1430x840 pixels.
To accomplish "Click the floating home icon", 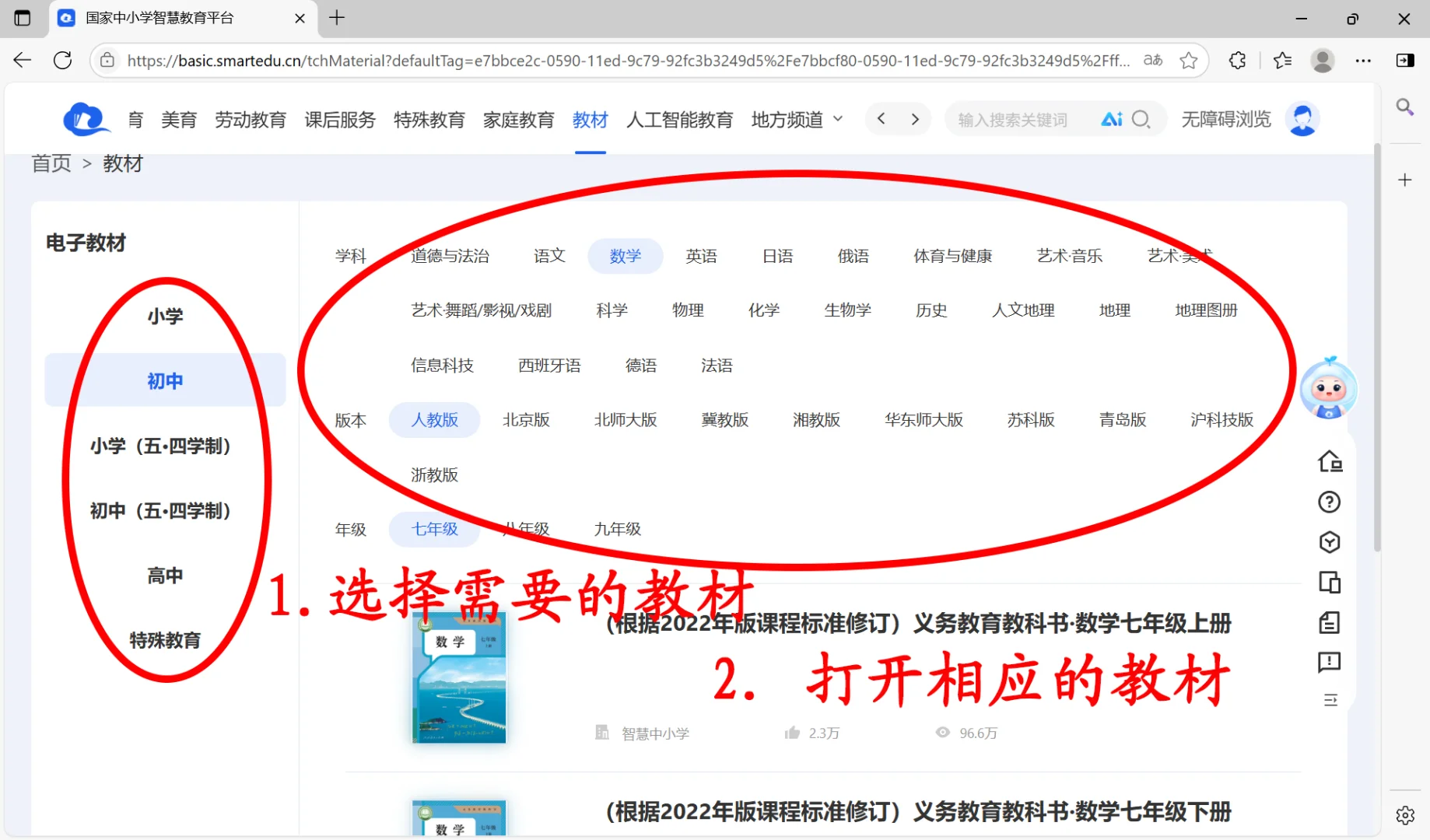I will [1330, 462].
